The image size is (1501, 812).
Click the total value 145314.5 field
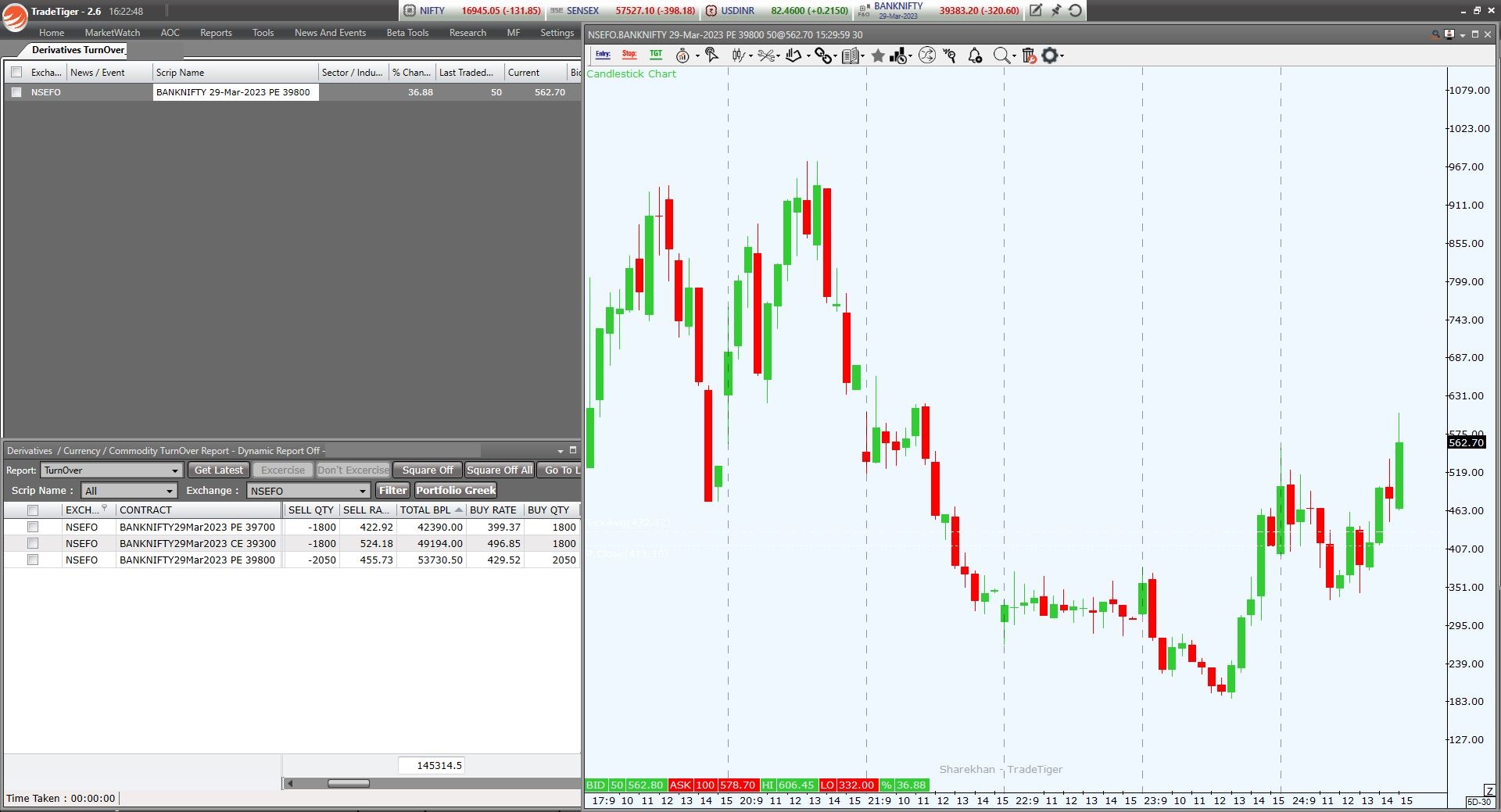pyautogui.click(x=432, y=765)
